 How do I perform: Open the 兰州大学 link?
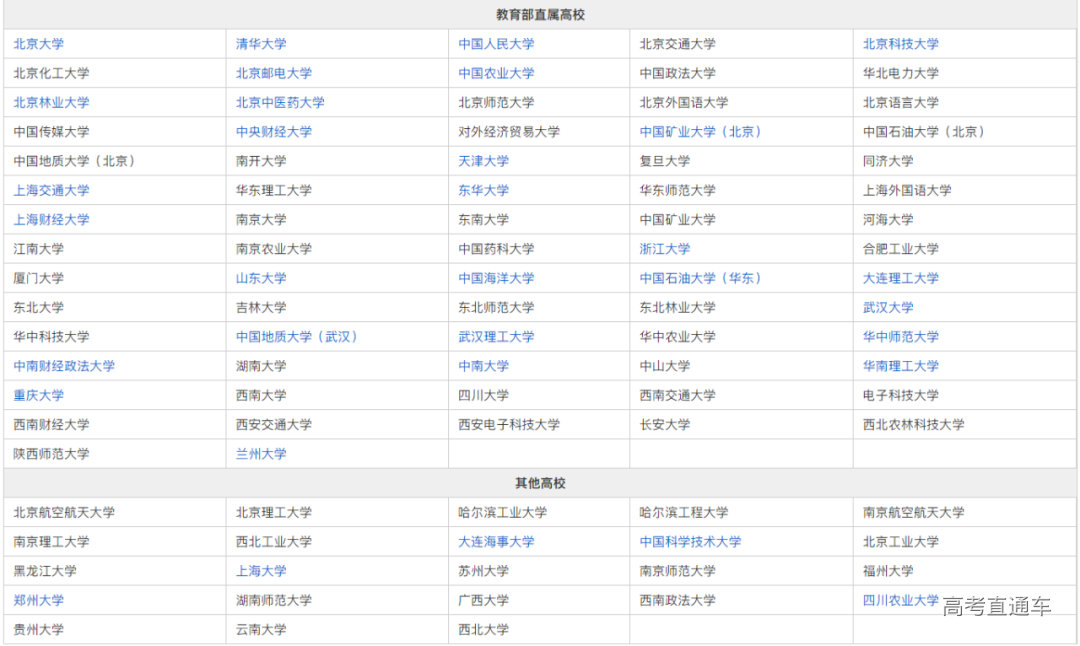point(261,454)
